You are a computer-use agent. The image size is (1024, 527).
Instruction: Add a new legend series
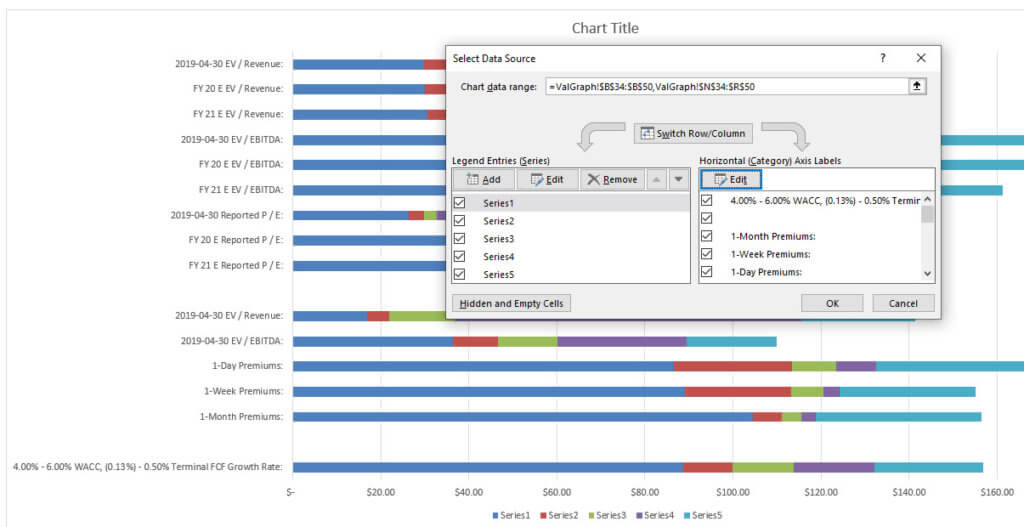coord(484,180)
